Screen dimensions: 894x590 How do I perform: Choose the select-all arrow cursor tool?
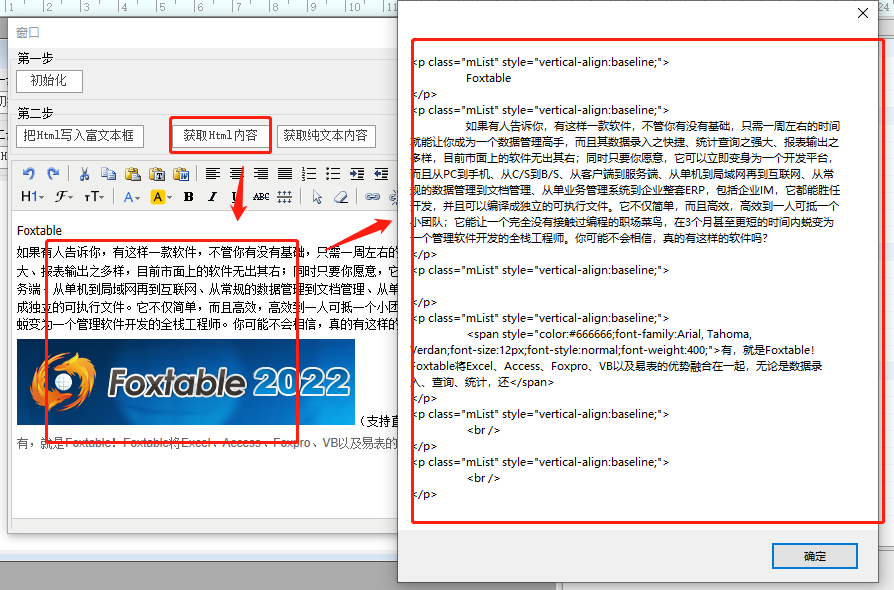point(317,197)
